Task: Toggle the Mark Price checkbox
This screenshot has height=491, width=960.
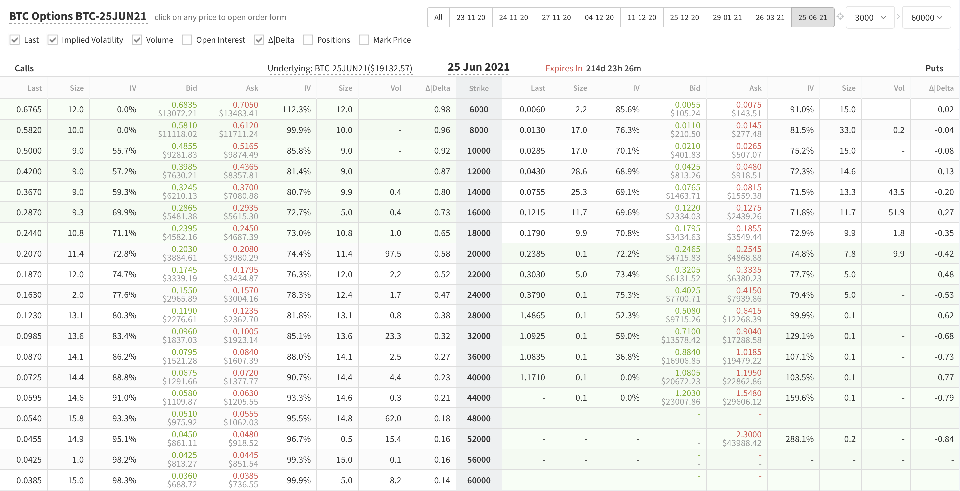Action: point(364,40)
